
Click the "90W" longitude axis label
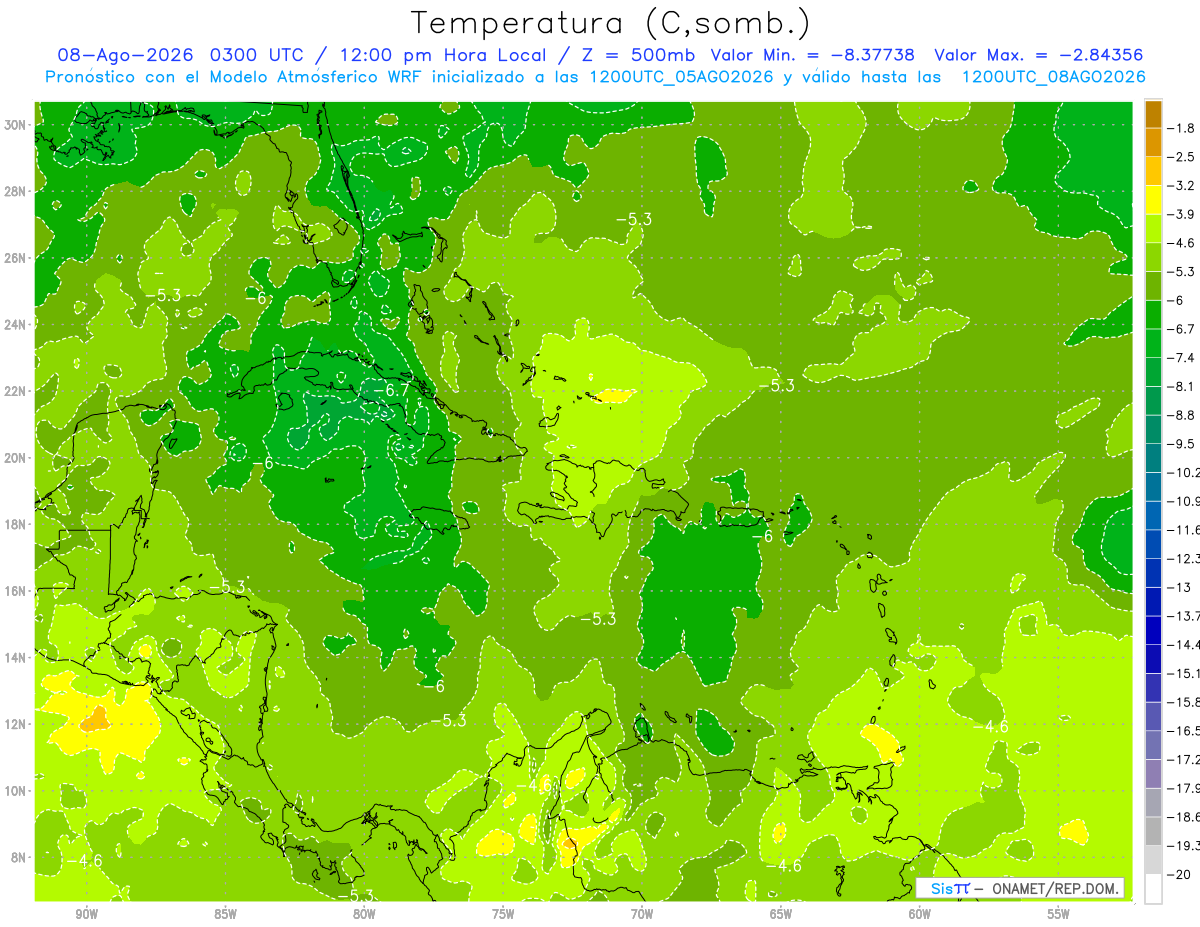86,915
